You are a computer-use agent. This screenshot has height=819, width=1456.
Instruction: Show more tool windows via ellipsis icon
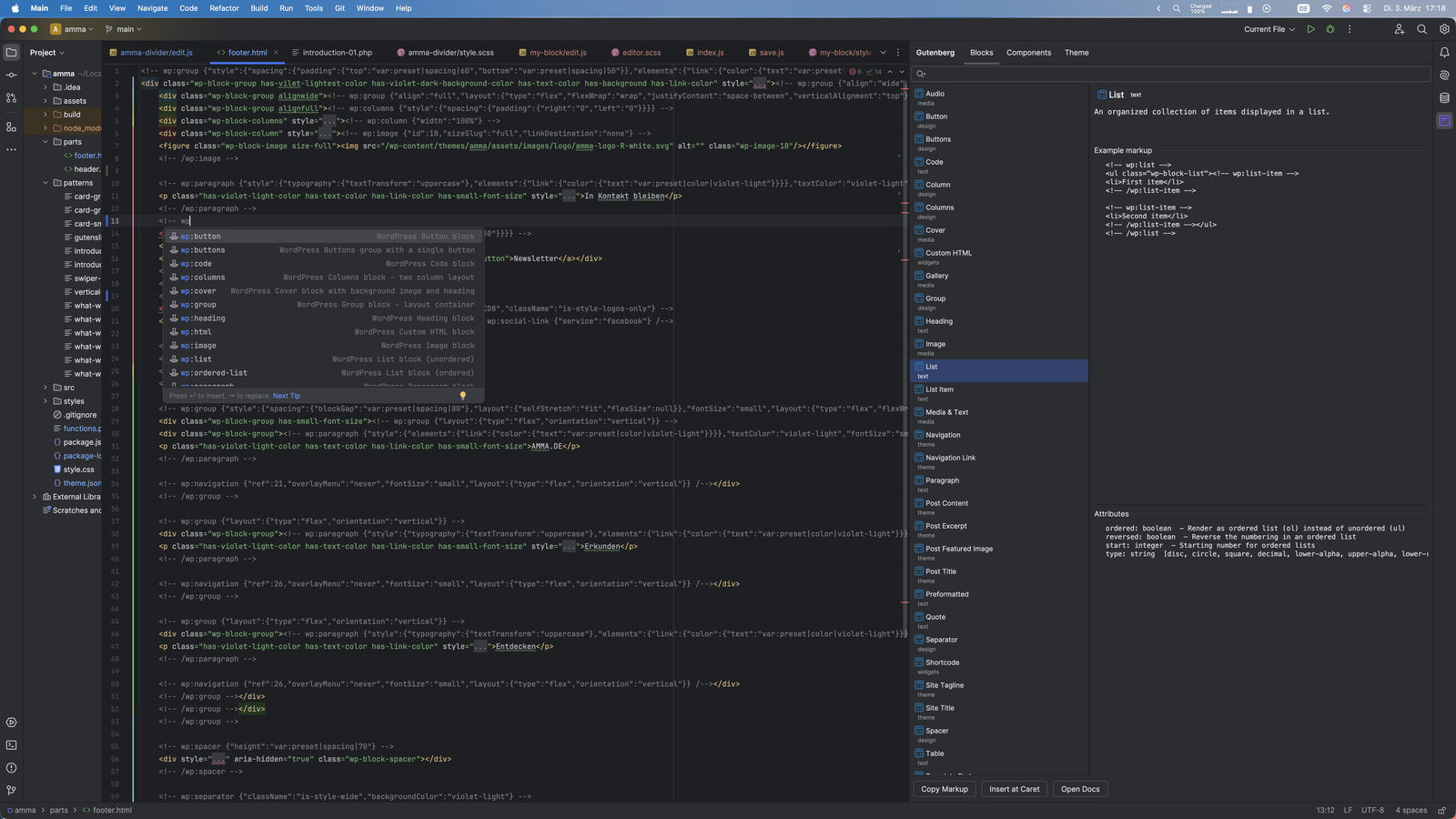pos(11,149)
